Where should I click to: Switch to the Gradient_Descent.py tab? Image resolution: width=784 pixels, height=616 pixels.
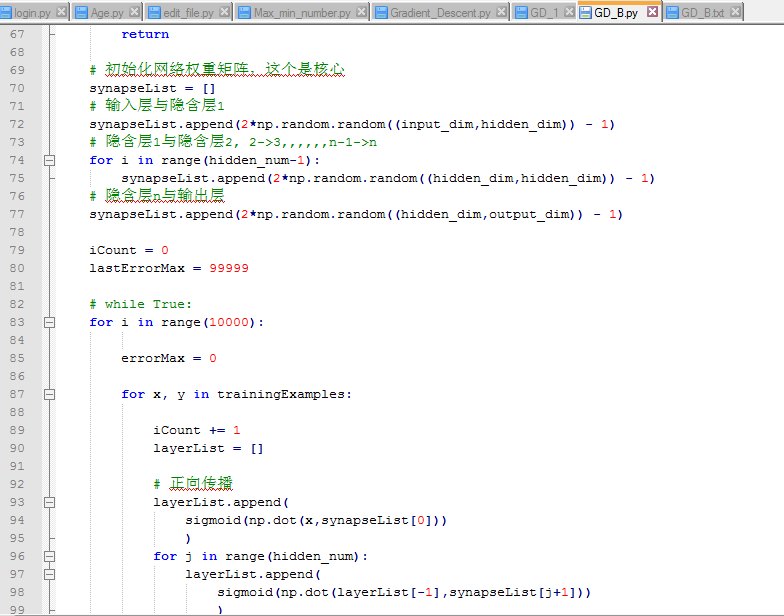(x=440, y=12)
